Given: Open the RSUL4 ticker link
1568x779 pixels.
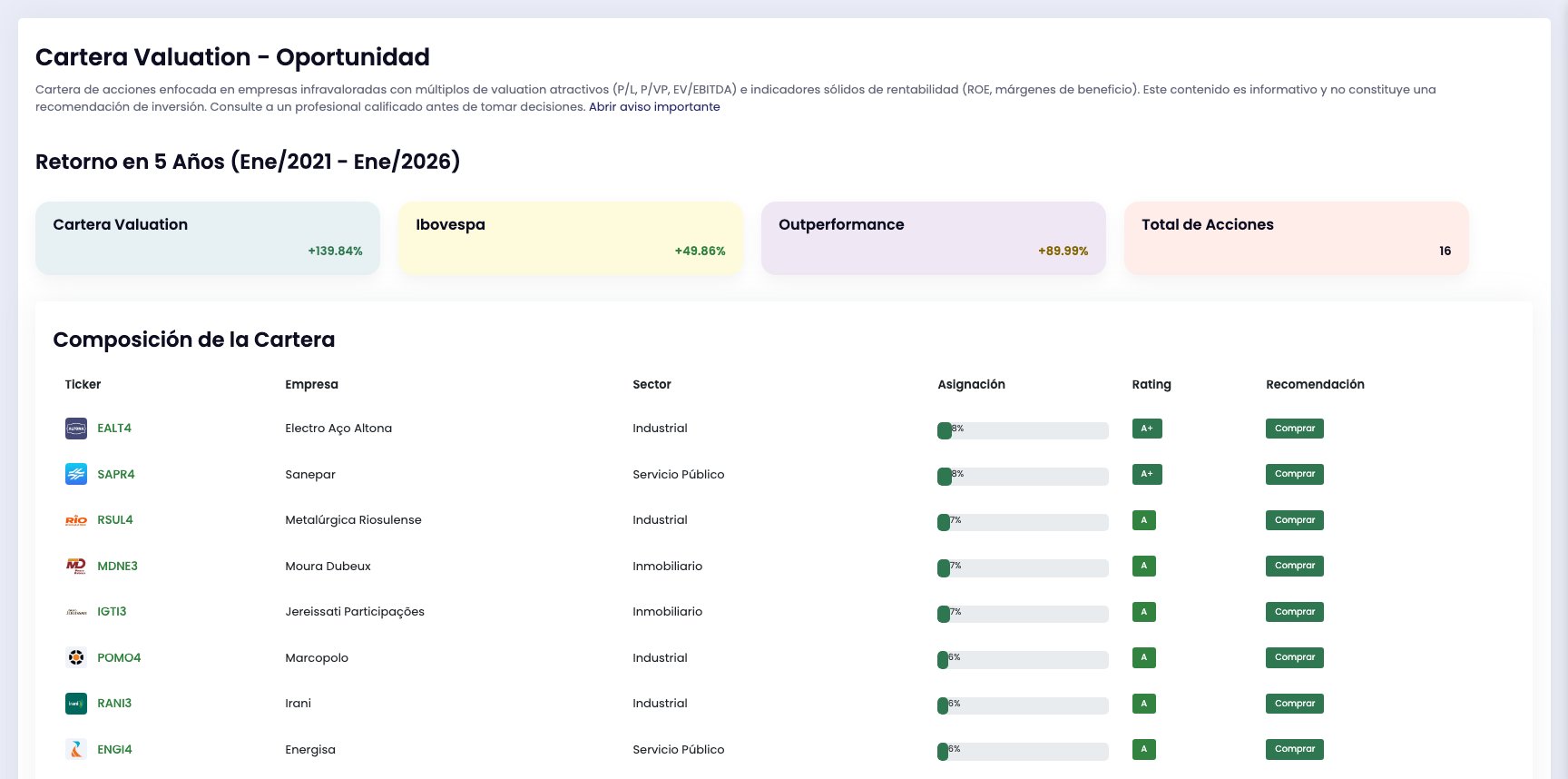Looking at the screenshot, I should pyautogui.click(x=115, y=520).
